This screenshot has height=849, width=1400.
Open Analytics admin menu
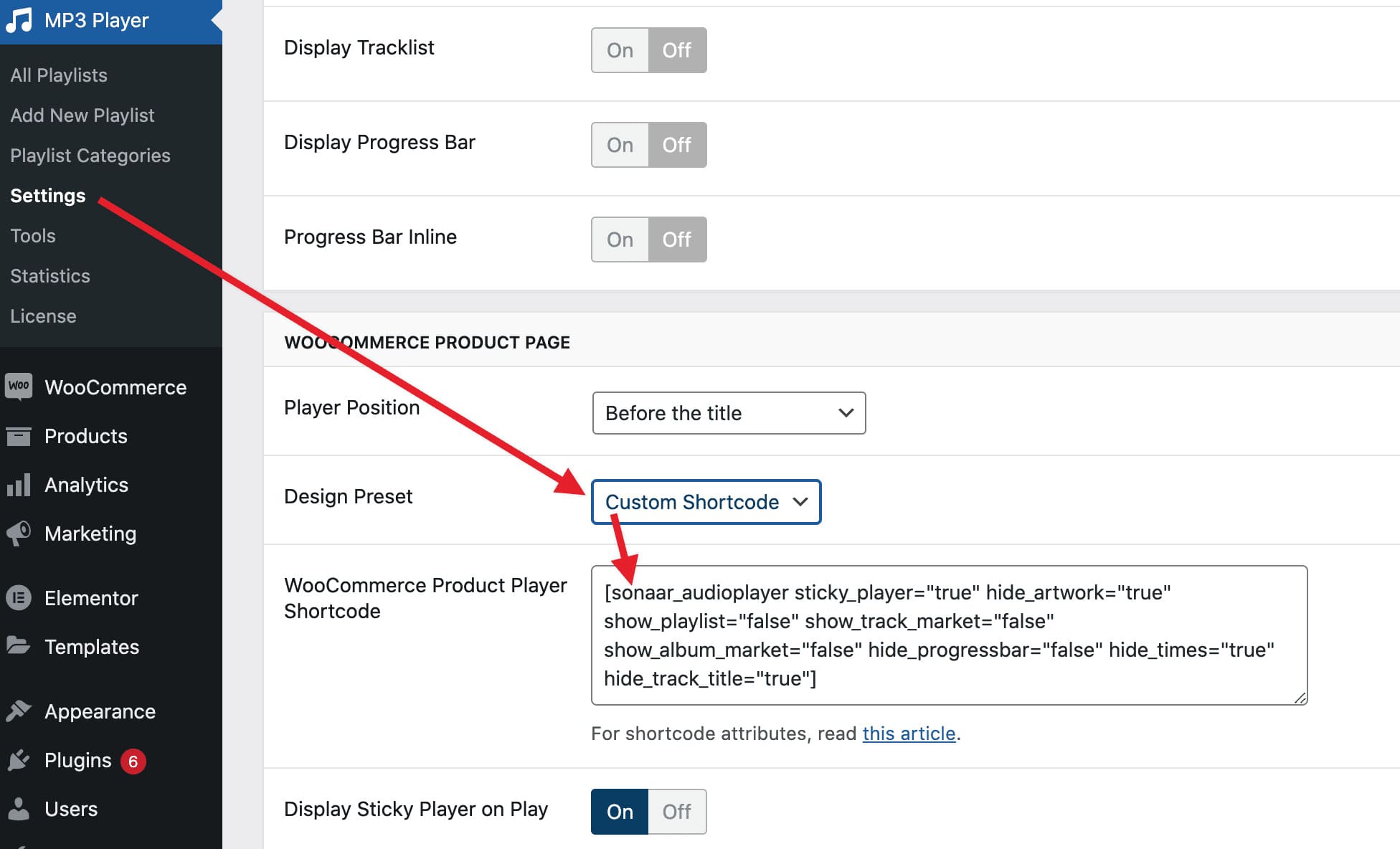(111, 485)
